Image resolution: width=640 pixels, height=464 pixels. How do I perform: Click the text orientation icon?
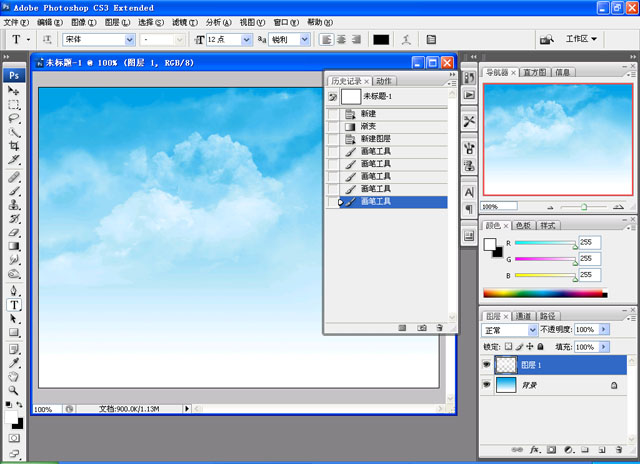(x=47, y=40)
